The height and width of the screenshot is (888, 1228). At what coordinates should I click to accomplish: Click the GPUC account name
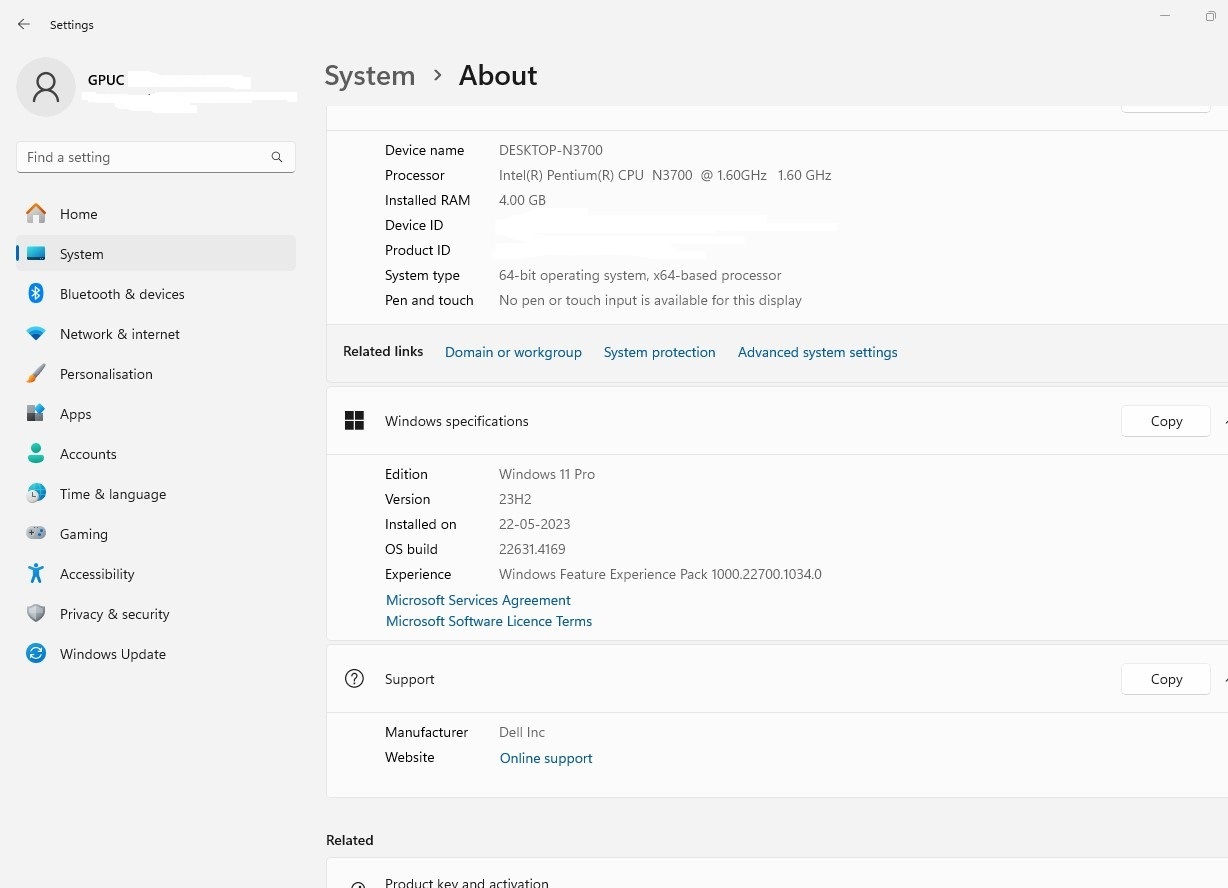coord(106,80)
